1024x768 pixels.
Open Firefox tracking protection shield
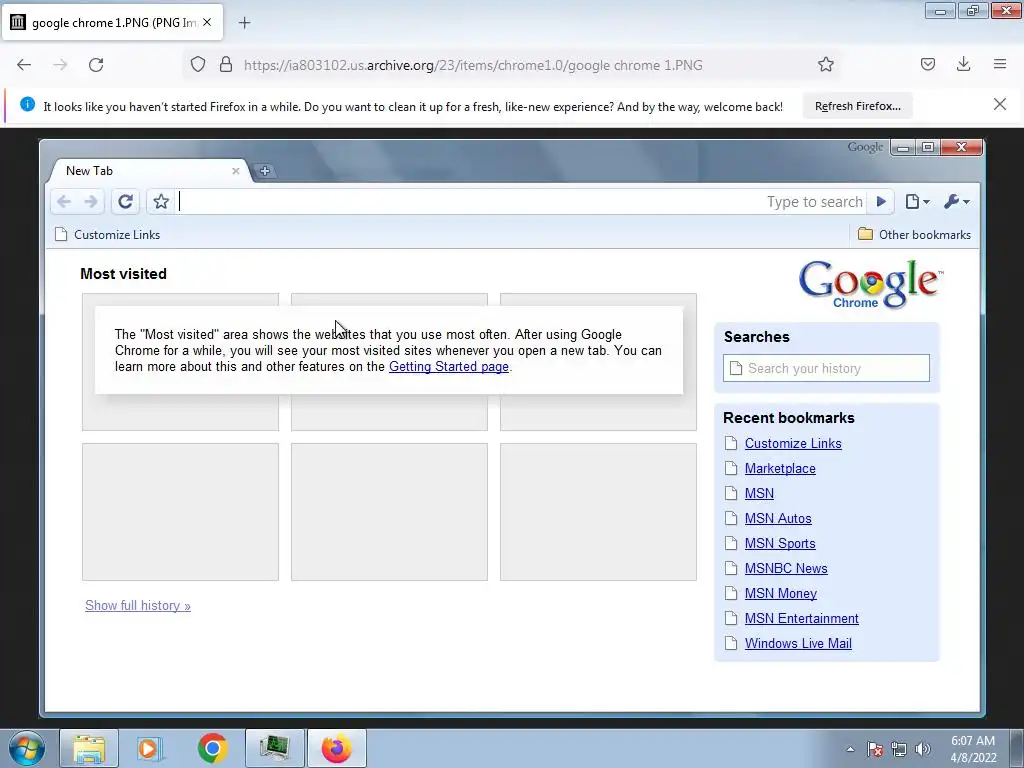(x=198, y=65)
